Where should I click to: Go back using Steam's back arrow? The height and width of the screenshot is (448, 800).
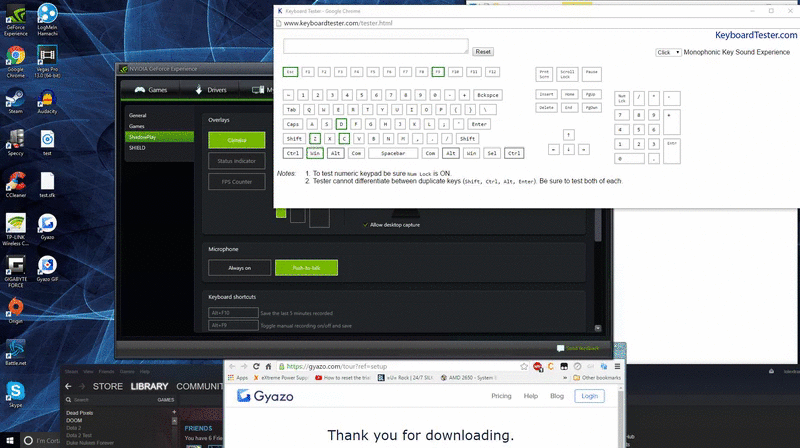coord(68,386)
